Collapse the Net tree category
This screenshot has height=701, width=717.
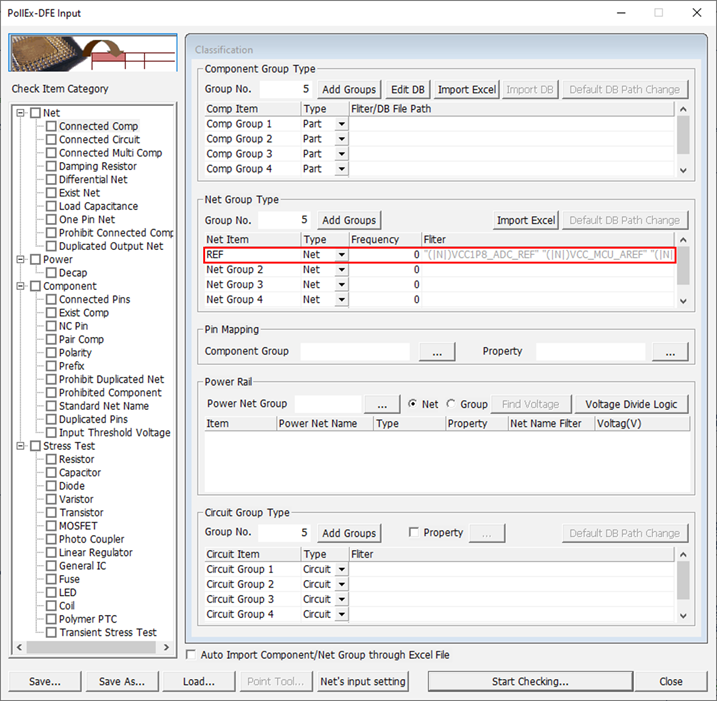coord(20,113)
